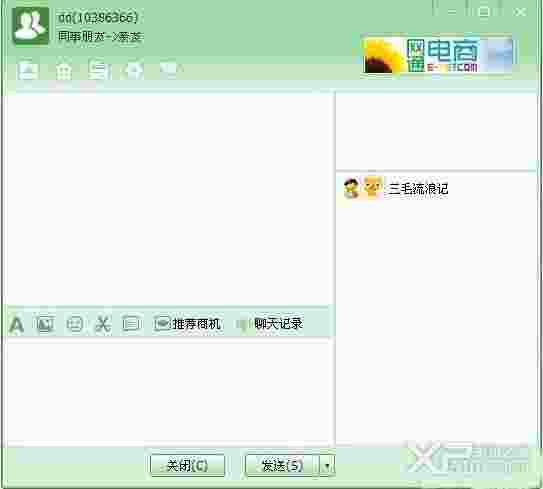
Task: Select the screenshot scissors tool
Action: click(103, 324)
